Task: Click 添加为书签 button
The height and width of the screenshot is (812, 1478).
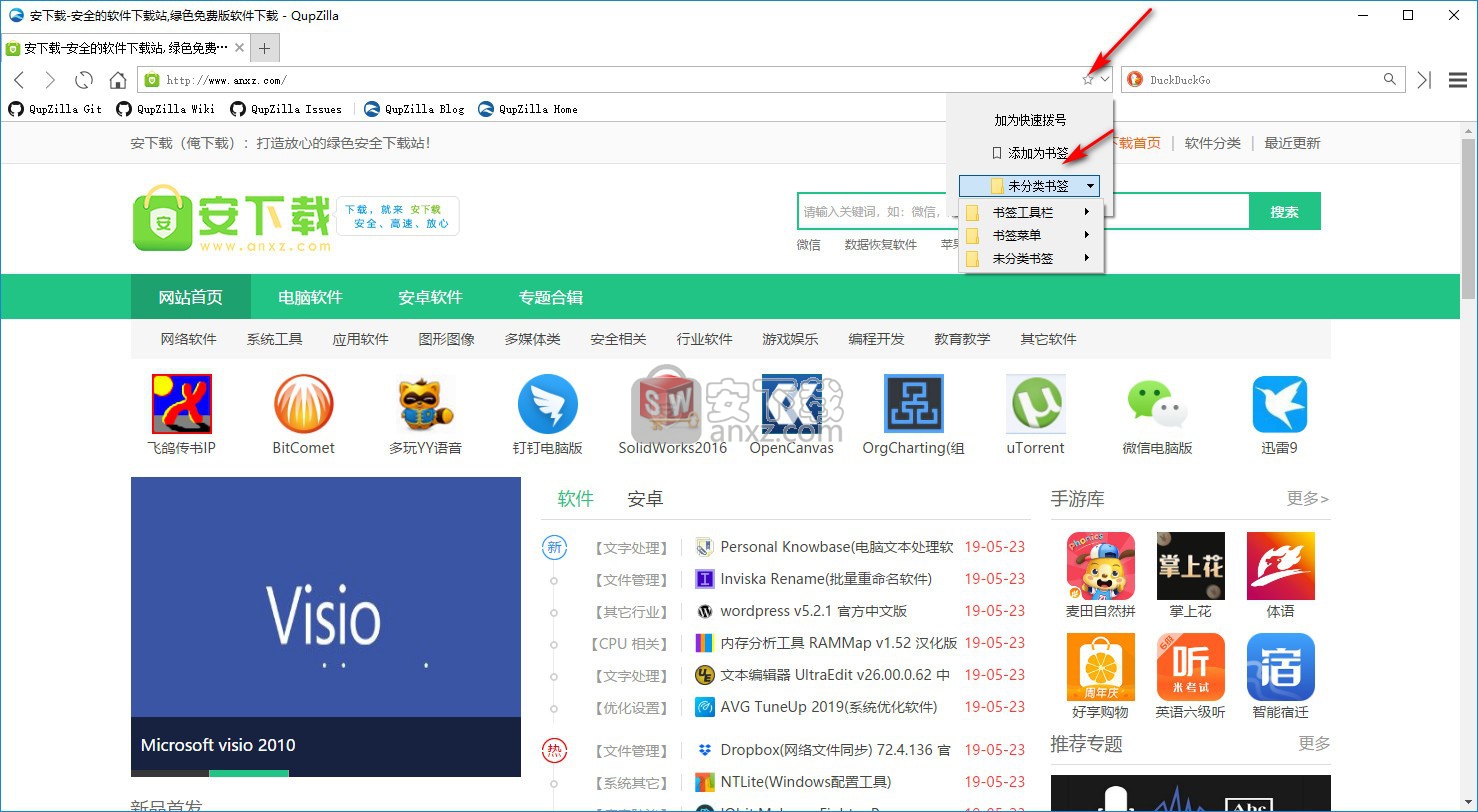Action: [x=1030, y=153]
